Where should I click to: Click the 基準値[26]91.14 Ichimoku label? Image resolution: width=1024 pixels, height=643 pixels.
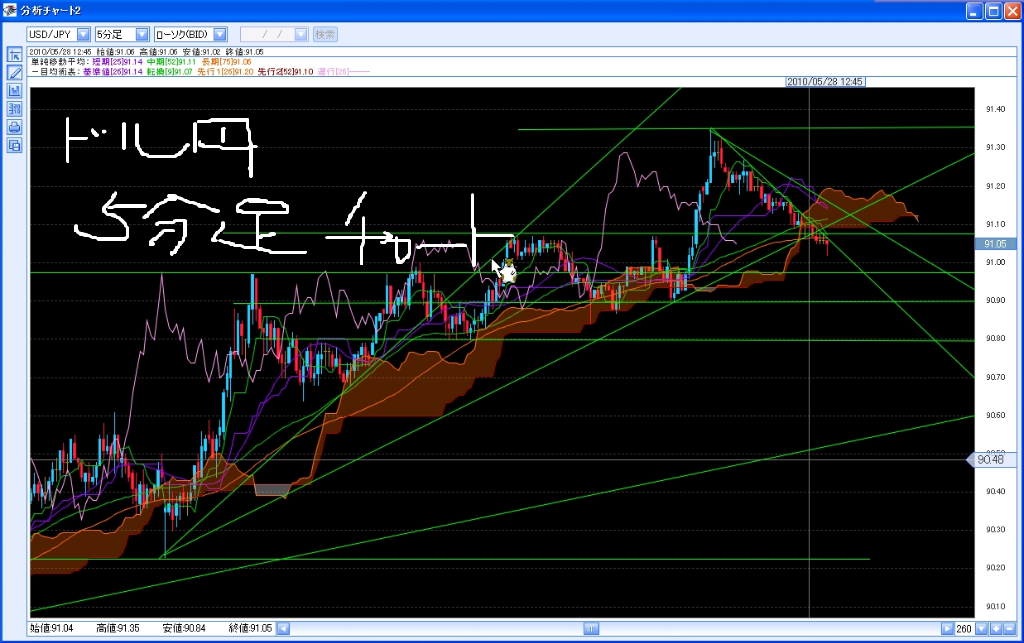112,71
